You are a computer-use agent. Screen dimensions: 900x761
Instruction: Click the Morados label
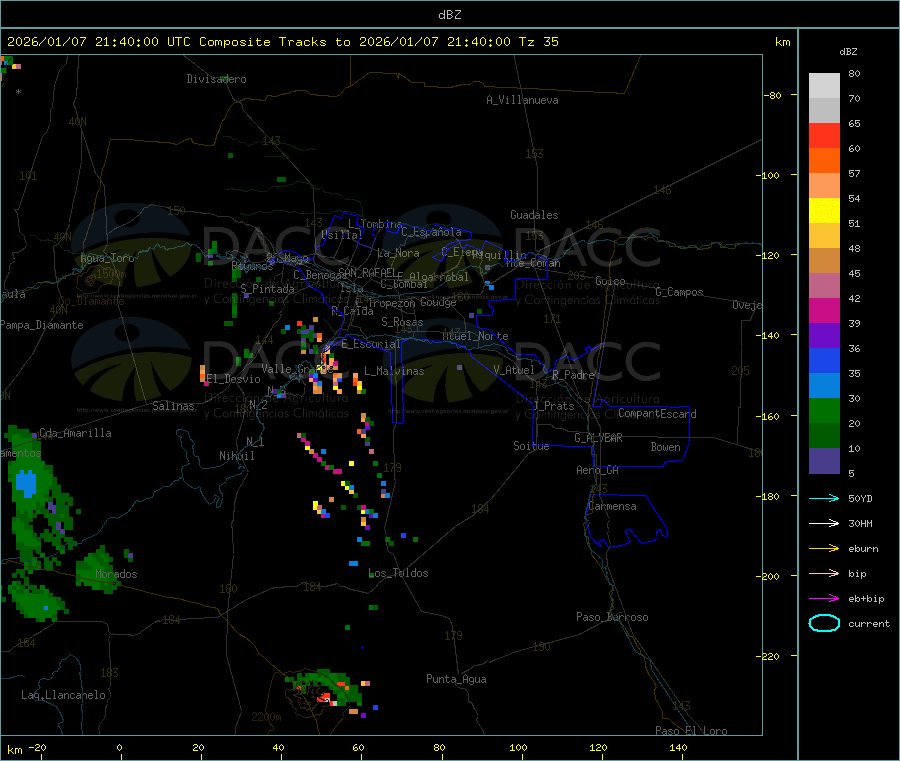coord(117,574)
